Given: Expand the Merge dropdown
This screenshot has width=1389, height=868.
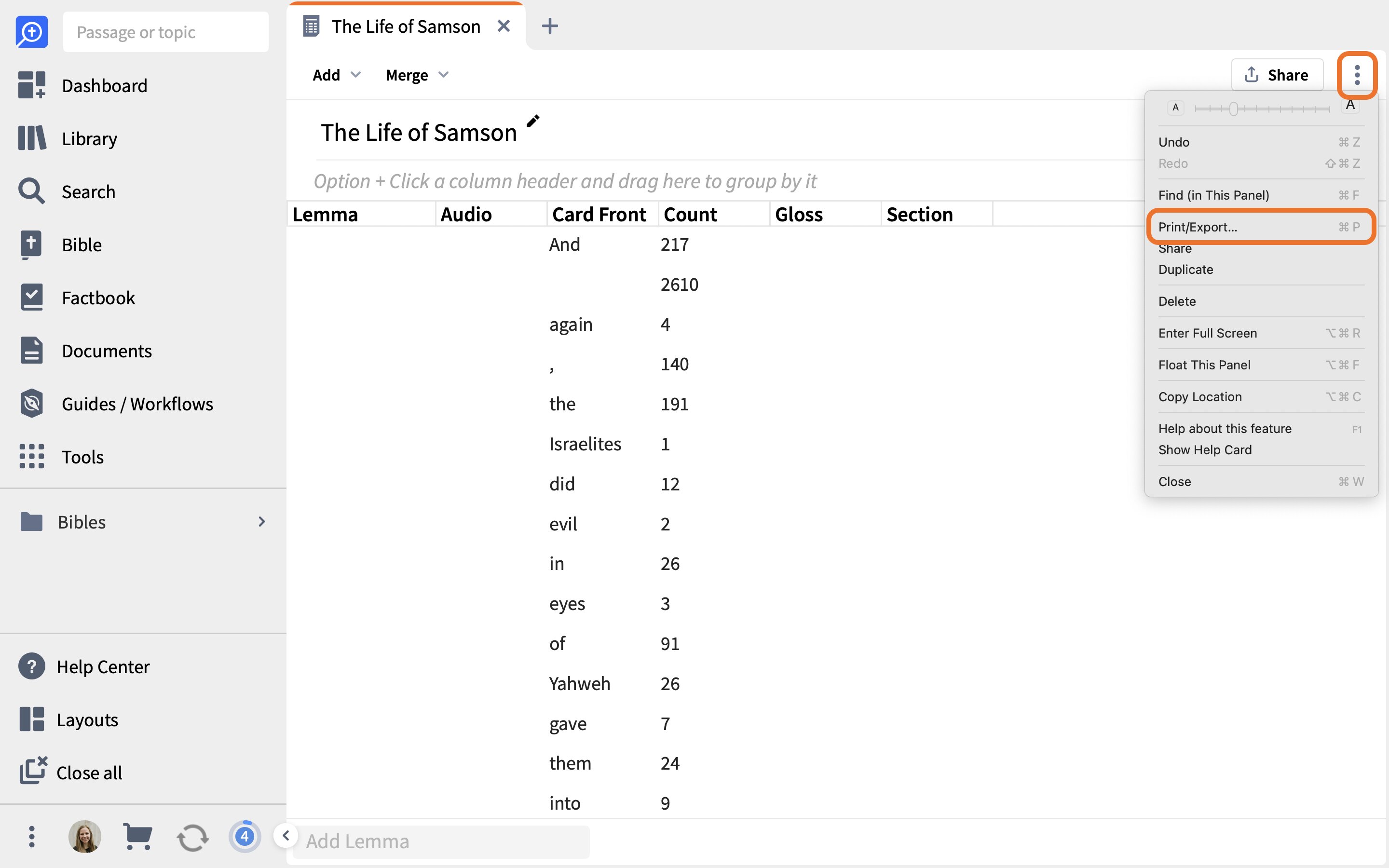Looking at the screenshot, I should click(x=417, y=75).
